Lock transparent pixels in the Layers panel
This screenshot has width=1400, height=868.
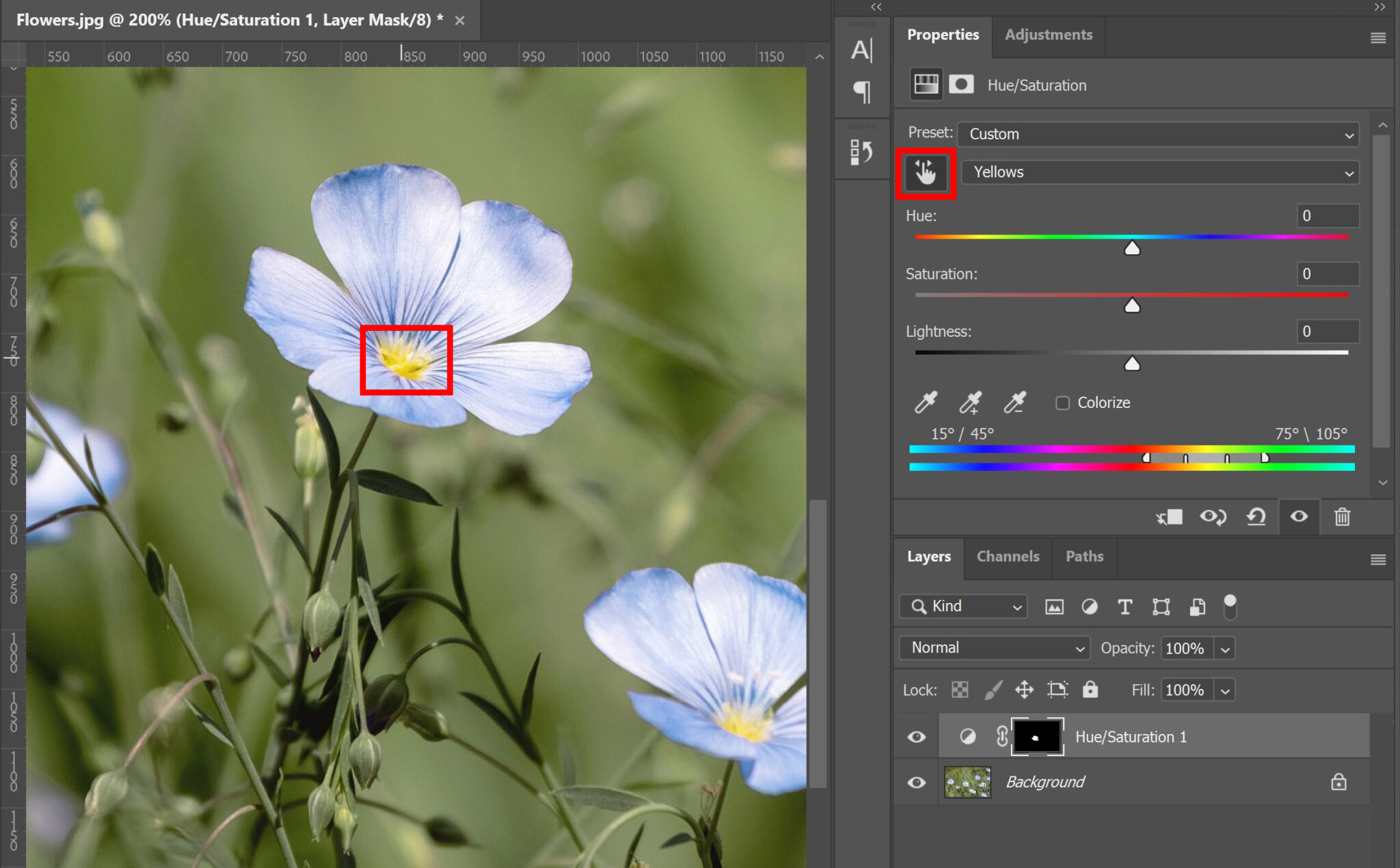[x=959, y=690]
